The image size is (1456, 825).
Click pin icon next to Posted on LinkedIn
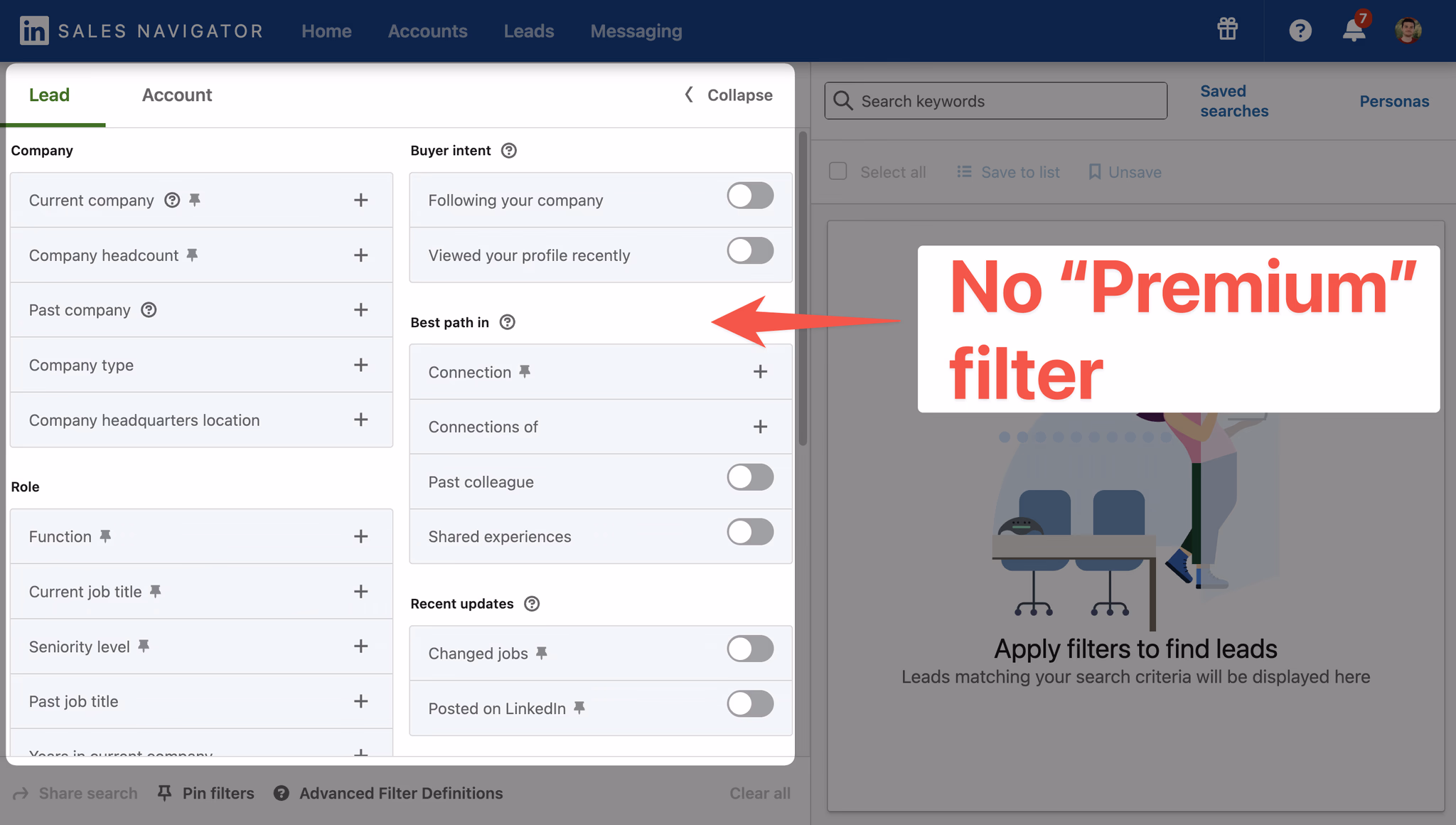point(579,708)
